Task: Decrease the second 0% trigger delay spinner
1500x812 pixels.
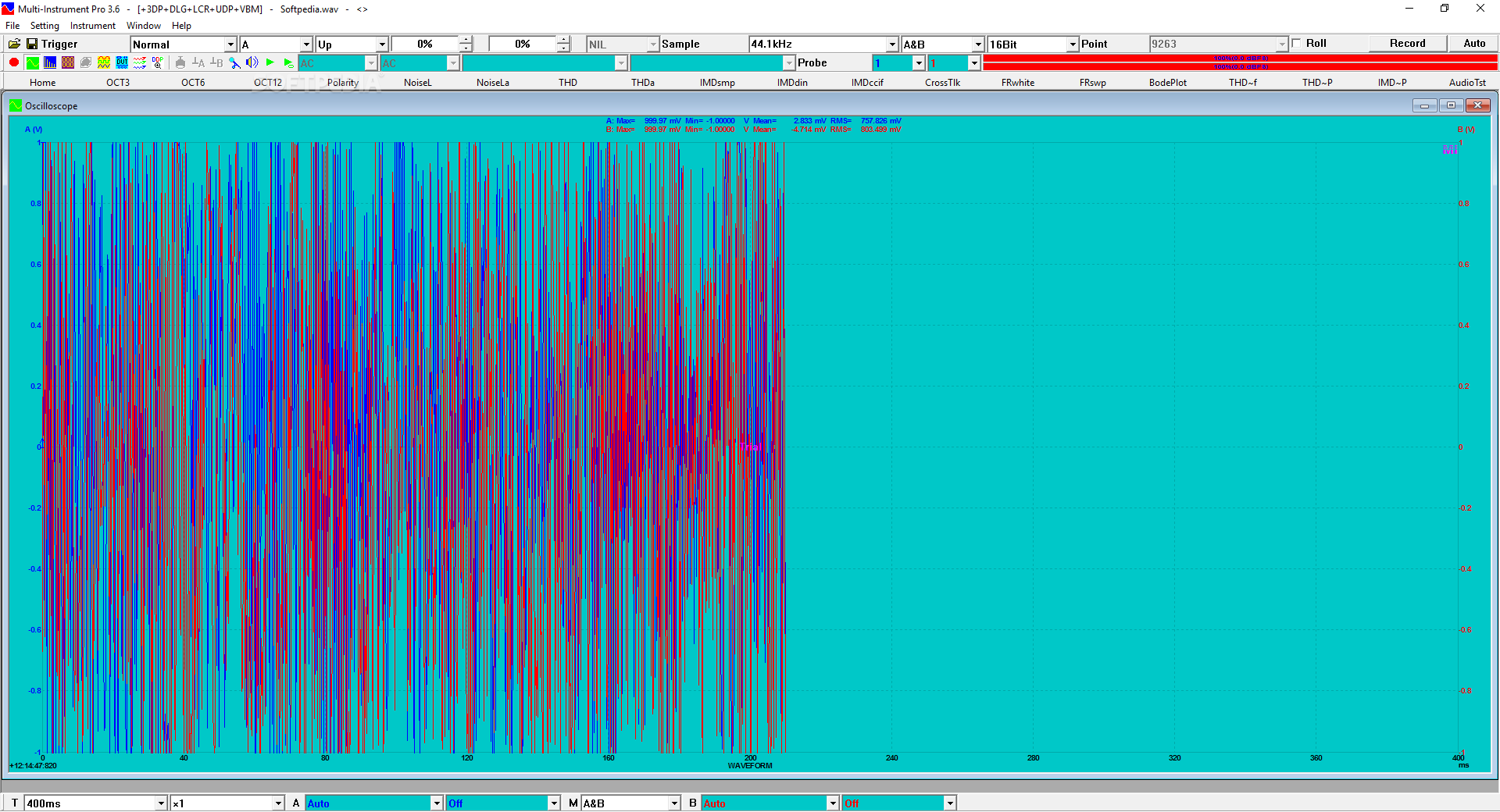Action: [x=563, y=48]
